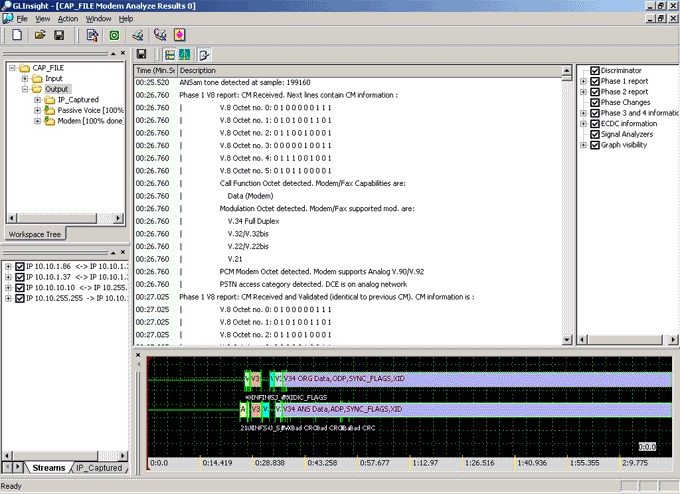The image size is (680, 494).
Task: Toggle Phase 3 and 4 information checkbox
Action: coord(595,113)
